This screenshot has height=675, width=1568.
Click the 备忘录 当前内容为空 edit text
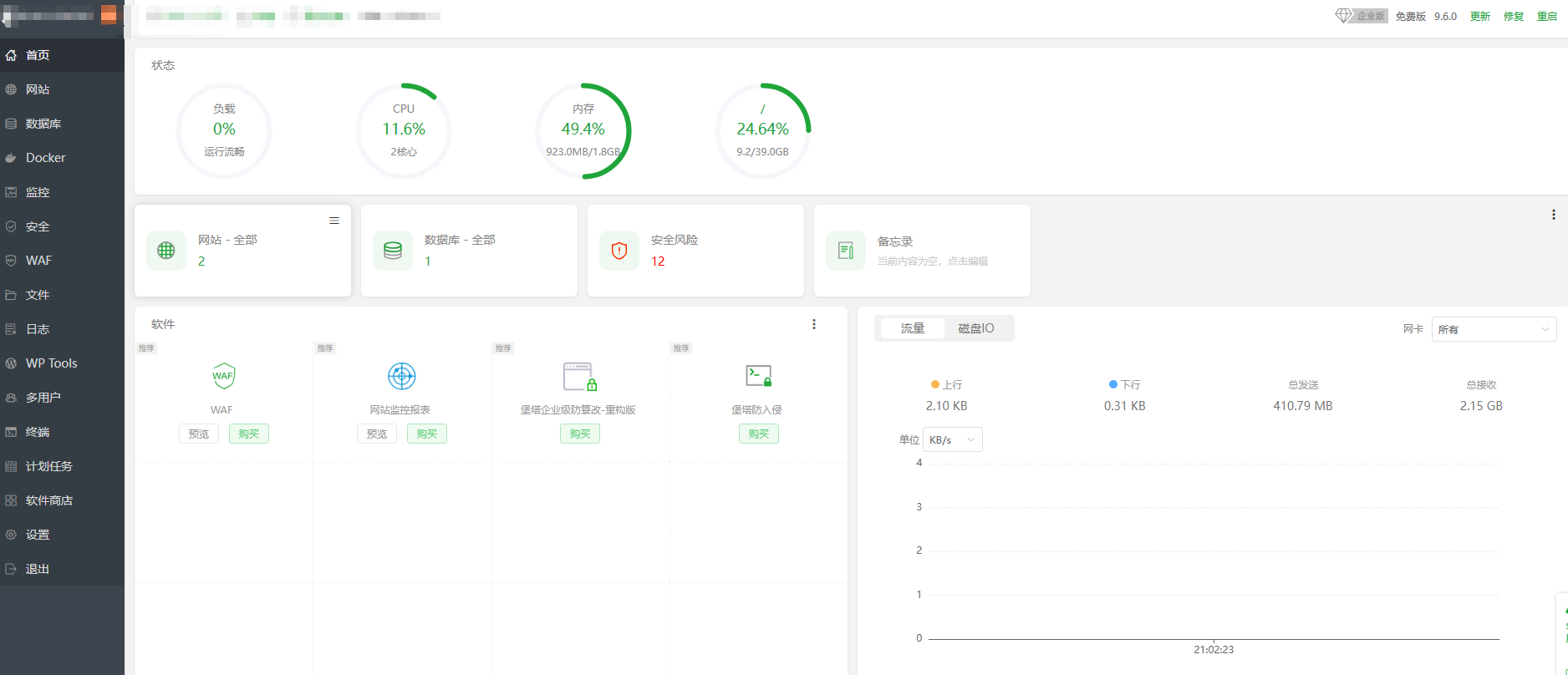pyautogui.click(x=932, y=261)
